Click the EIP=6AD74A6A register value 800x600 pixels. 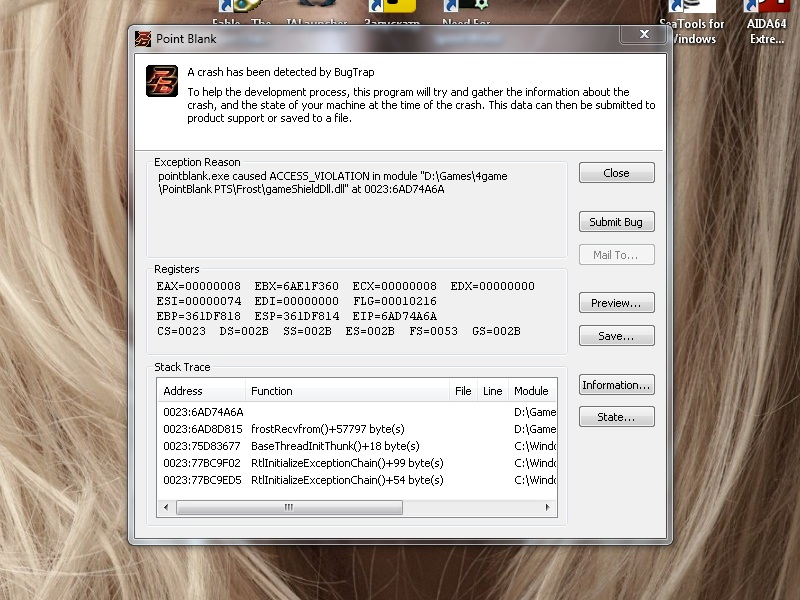394,316
